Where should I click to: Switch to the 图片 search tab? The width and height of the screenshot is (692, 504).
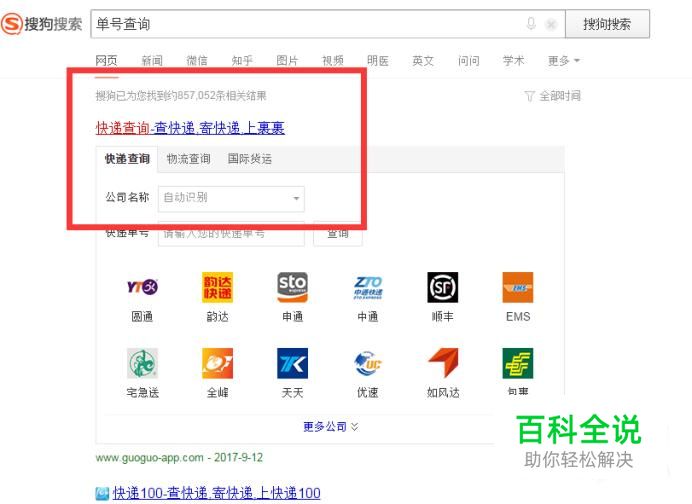point(287,60)
